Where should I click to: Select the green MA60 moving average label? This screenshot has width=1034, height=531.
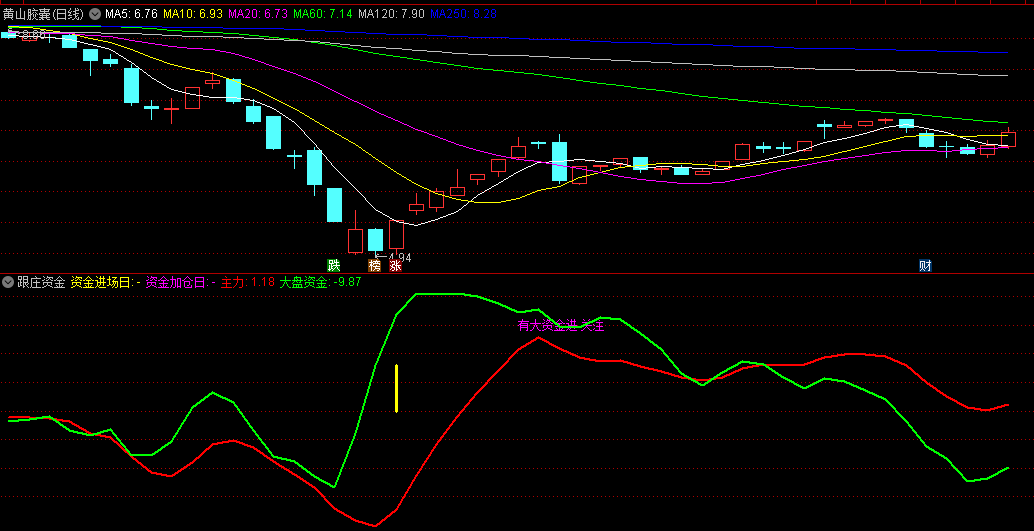[x=323, y=14]
